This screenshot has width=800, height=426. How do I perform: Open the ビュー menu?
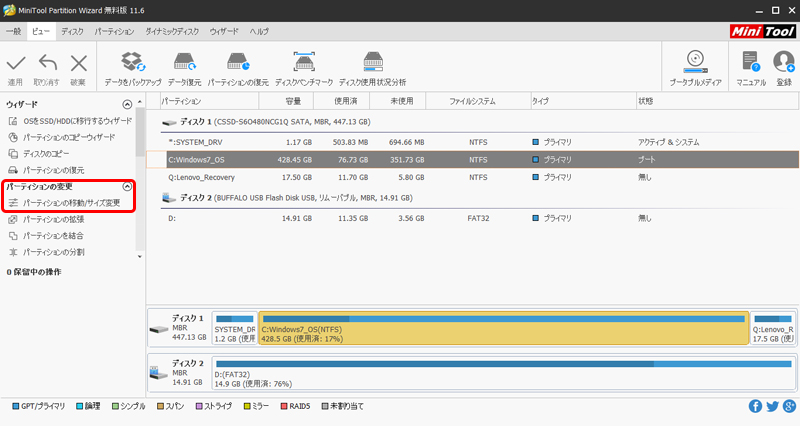[x=41, y=32]
